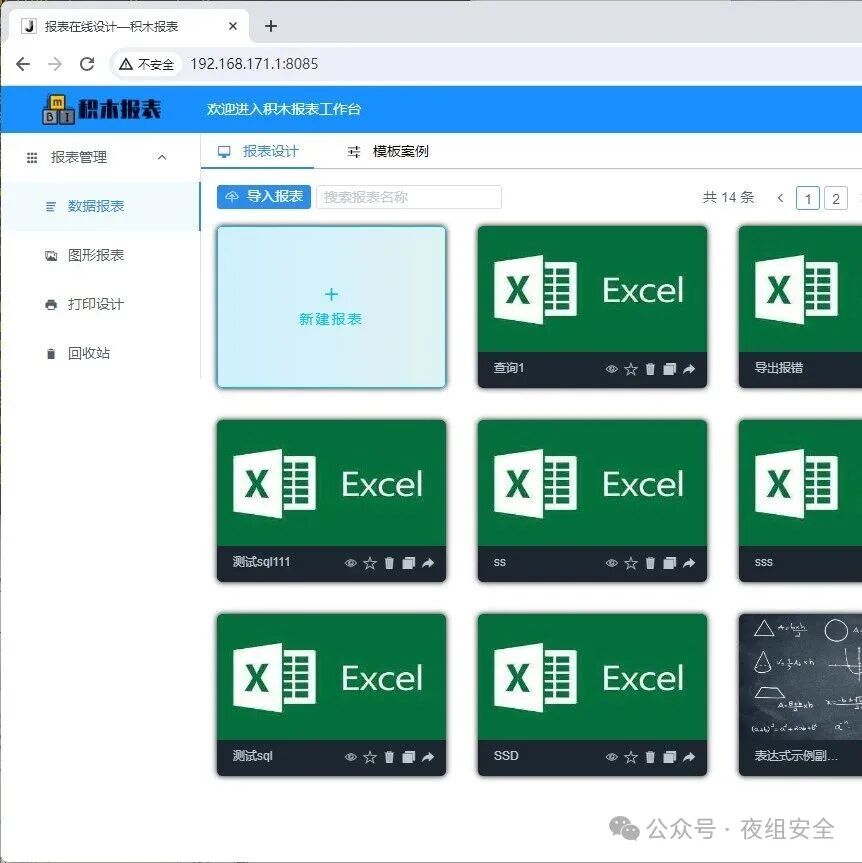Open 图形报表 in the sidebar
This screenshot has width=862, height=863.
pyautogui.click(x=84, y=255)
